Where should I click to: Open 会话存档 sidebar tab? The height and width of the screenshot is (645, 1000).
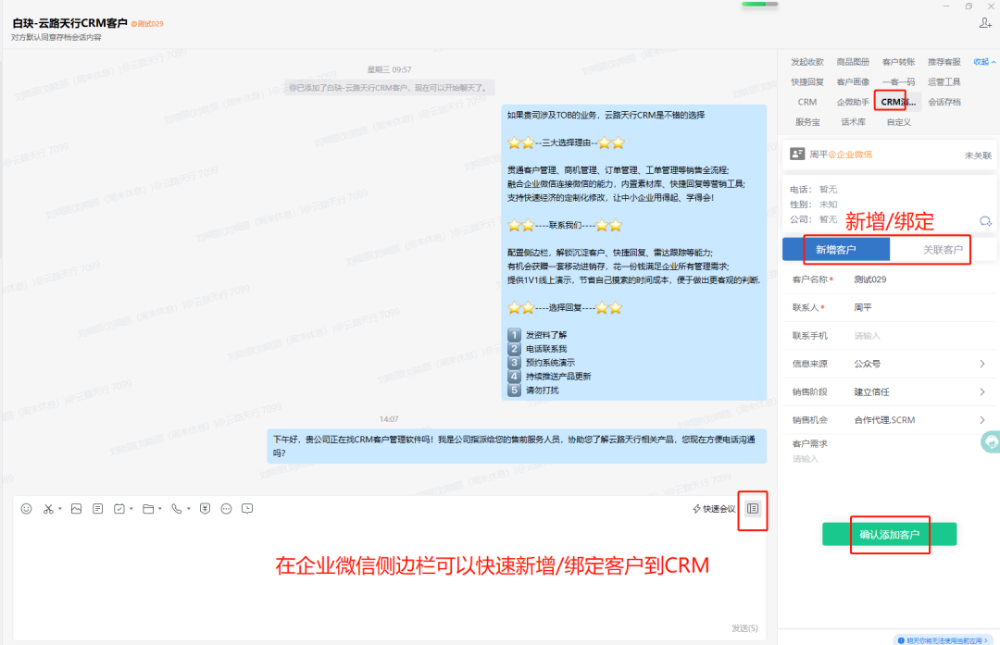944,101
